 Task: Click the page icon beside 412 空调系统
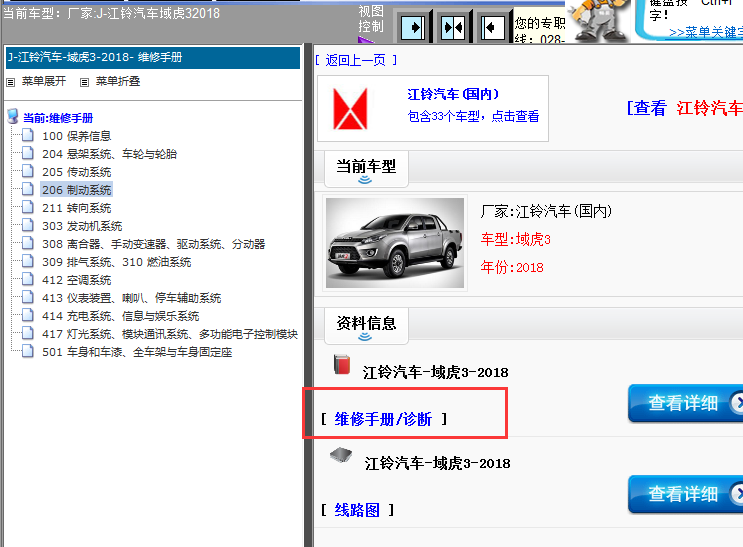click(28, 280)
